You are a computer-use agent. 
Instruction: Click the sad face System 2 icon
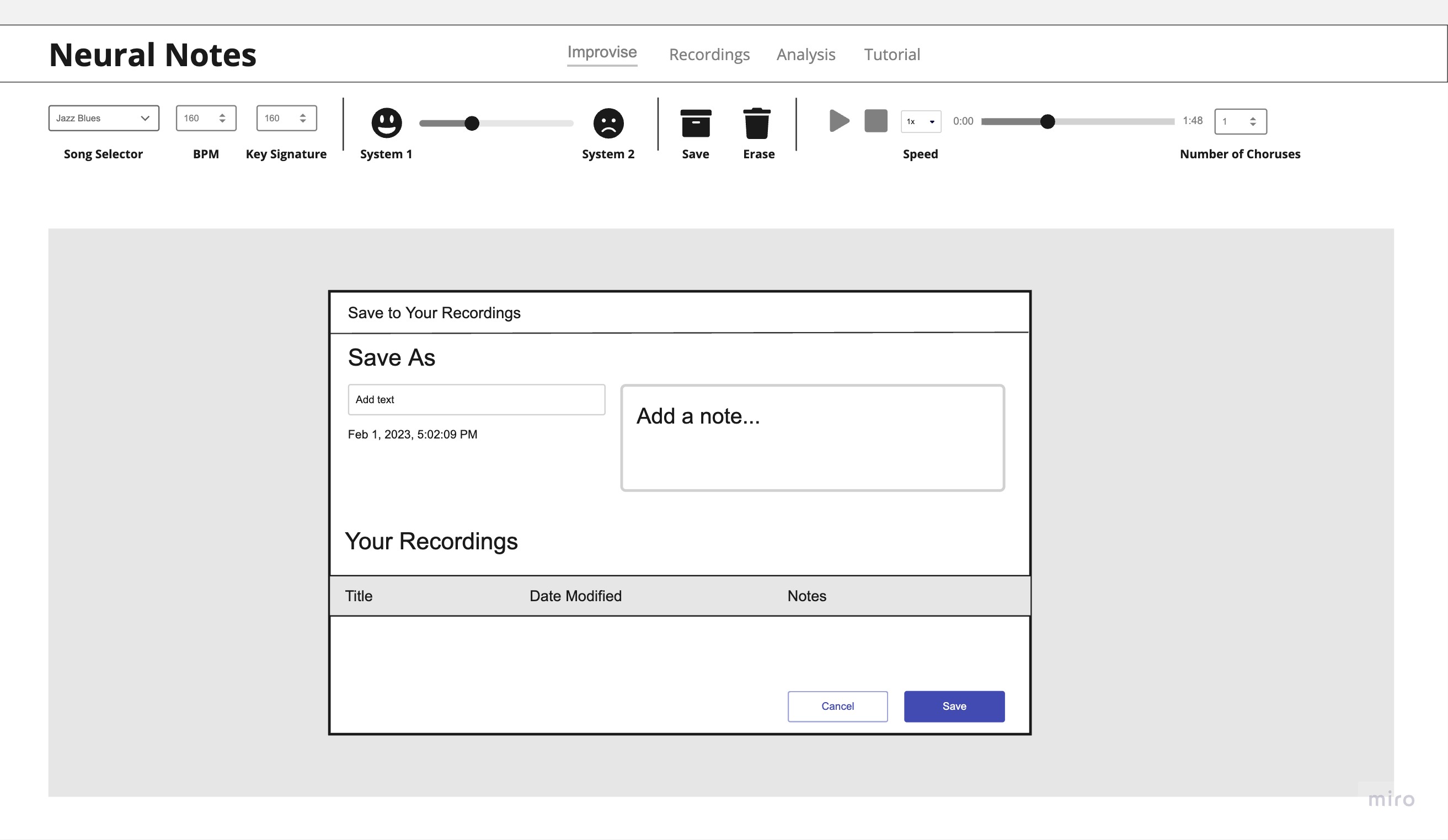(608, 123)
